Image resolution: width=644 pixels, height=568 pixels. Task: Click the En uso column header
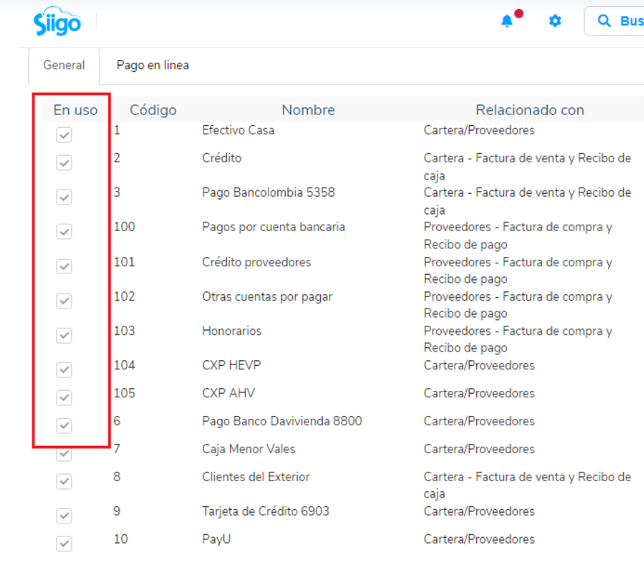(x=76, y=110)
